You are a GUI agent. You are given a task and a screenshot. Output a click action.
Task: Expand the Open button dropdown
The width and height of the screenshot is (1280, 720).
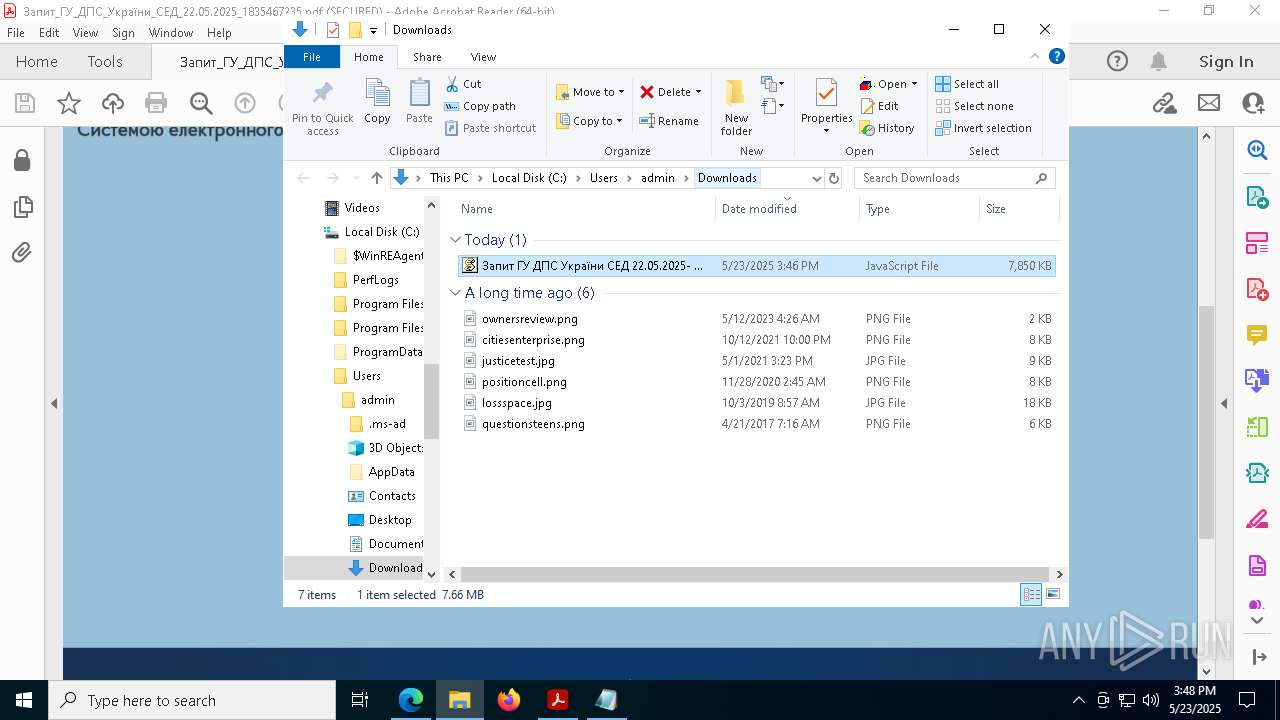(914, 84)
